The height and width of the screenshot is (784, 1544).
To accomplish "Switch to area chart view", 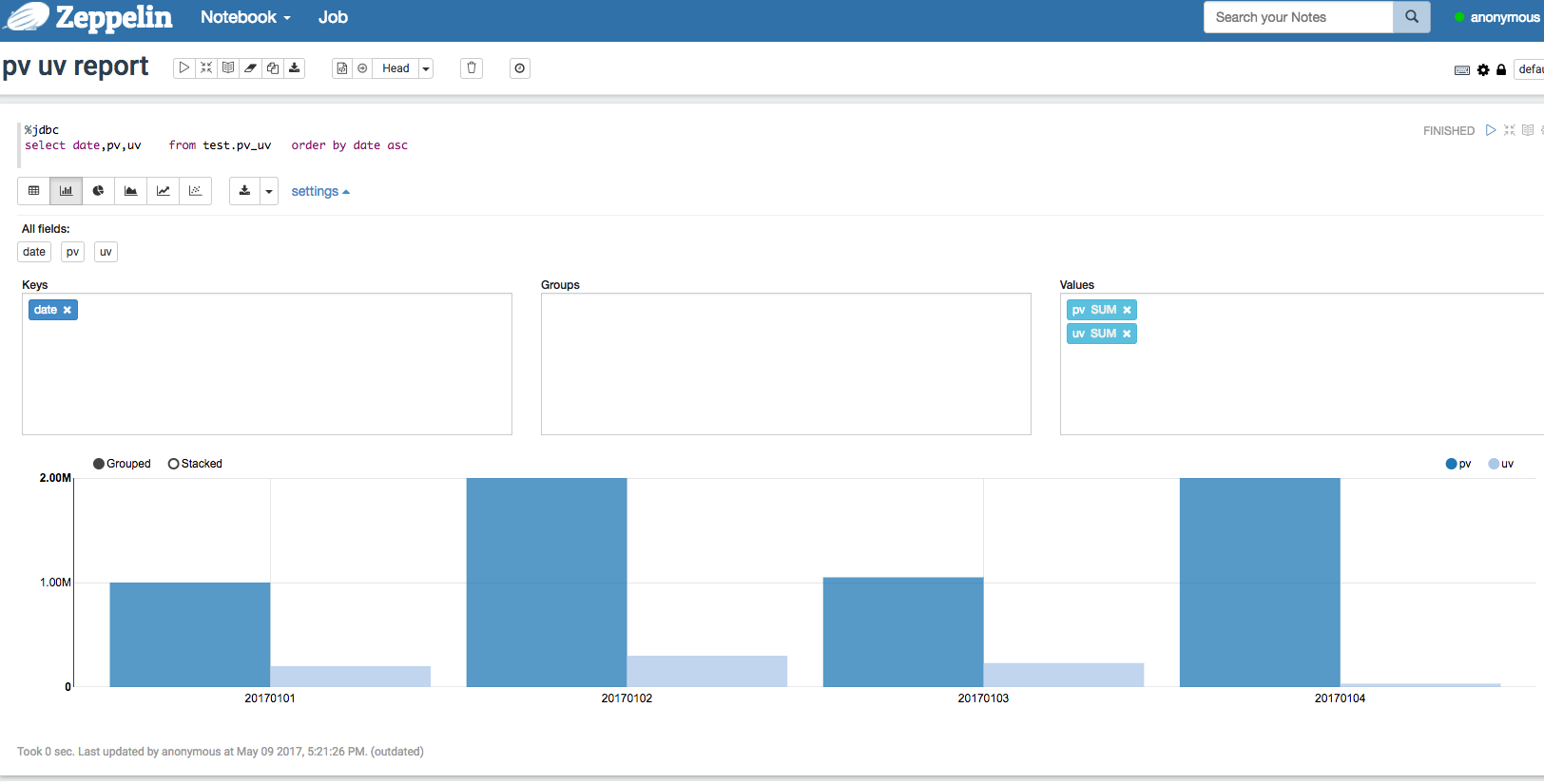I will point(131,191).
